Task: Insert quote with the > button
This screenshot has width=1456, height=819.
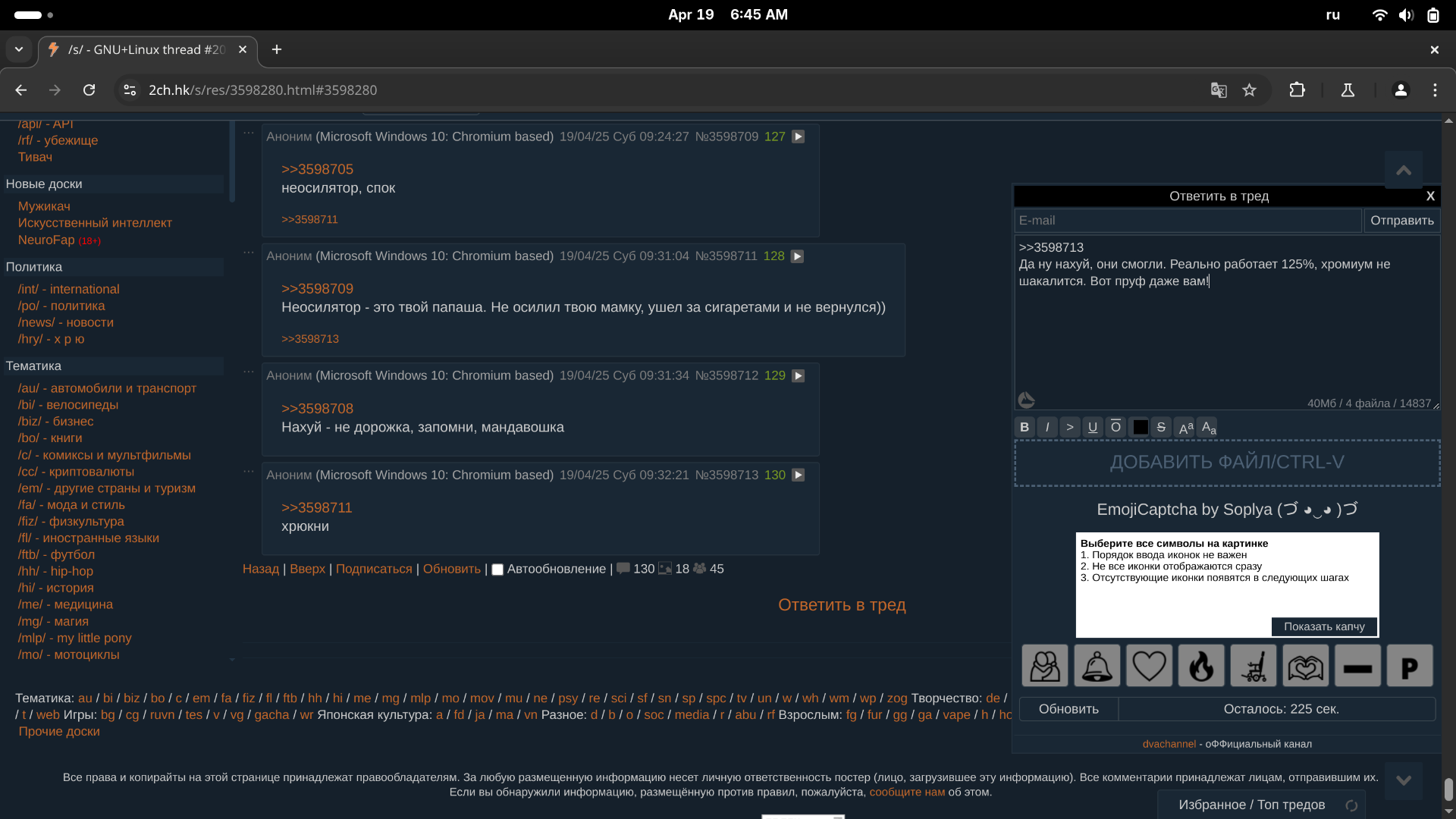Action: [x=1070, y=427]
